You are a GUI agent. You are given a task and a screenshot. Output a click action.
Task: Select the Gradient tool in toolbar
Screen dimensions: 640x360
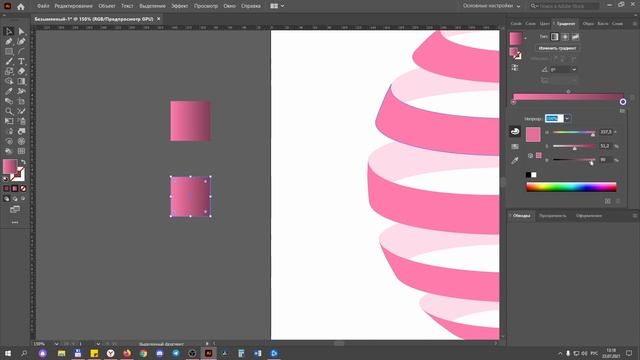pyautogui.click(x=21, y=82)
